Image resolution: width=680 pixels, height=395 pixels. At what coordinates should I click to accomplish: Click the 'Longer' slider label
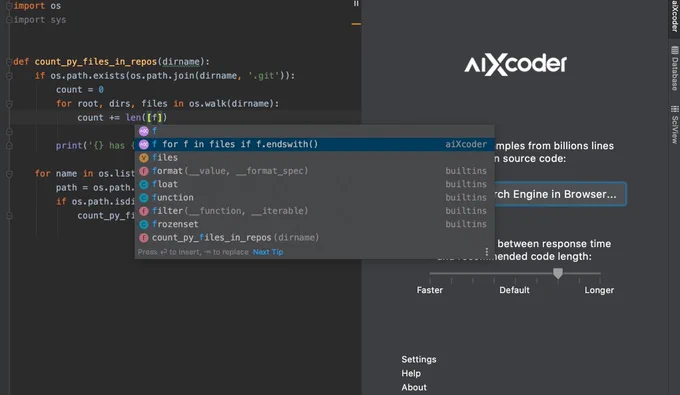pos(599,290)
